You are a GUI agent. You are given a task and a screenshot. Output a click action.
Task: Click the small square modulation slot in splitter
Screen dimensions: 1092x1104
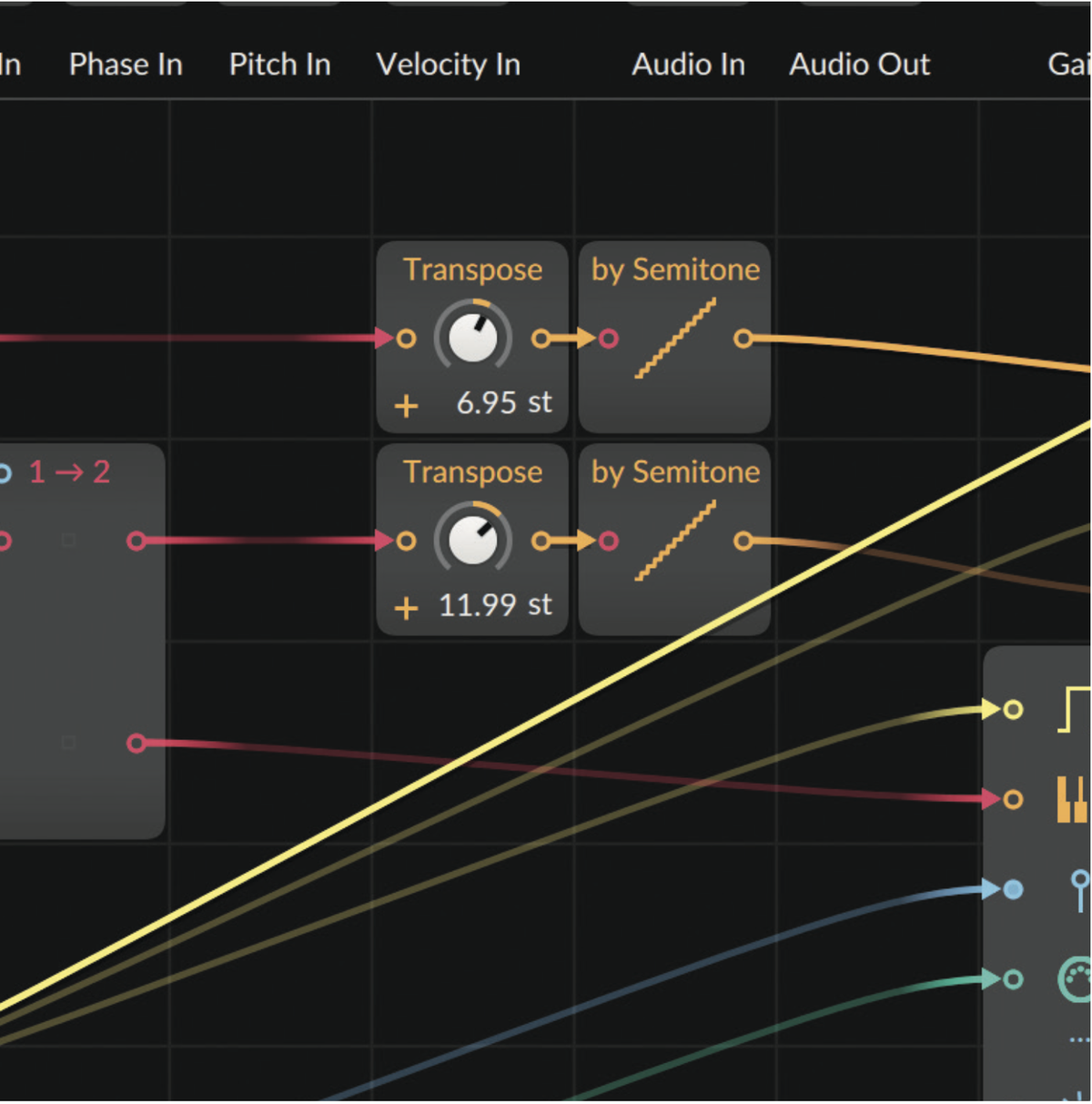(x=69, y=541)
